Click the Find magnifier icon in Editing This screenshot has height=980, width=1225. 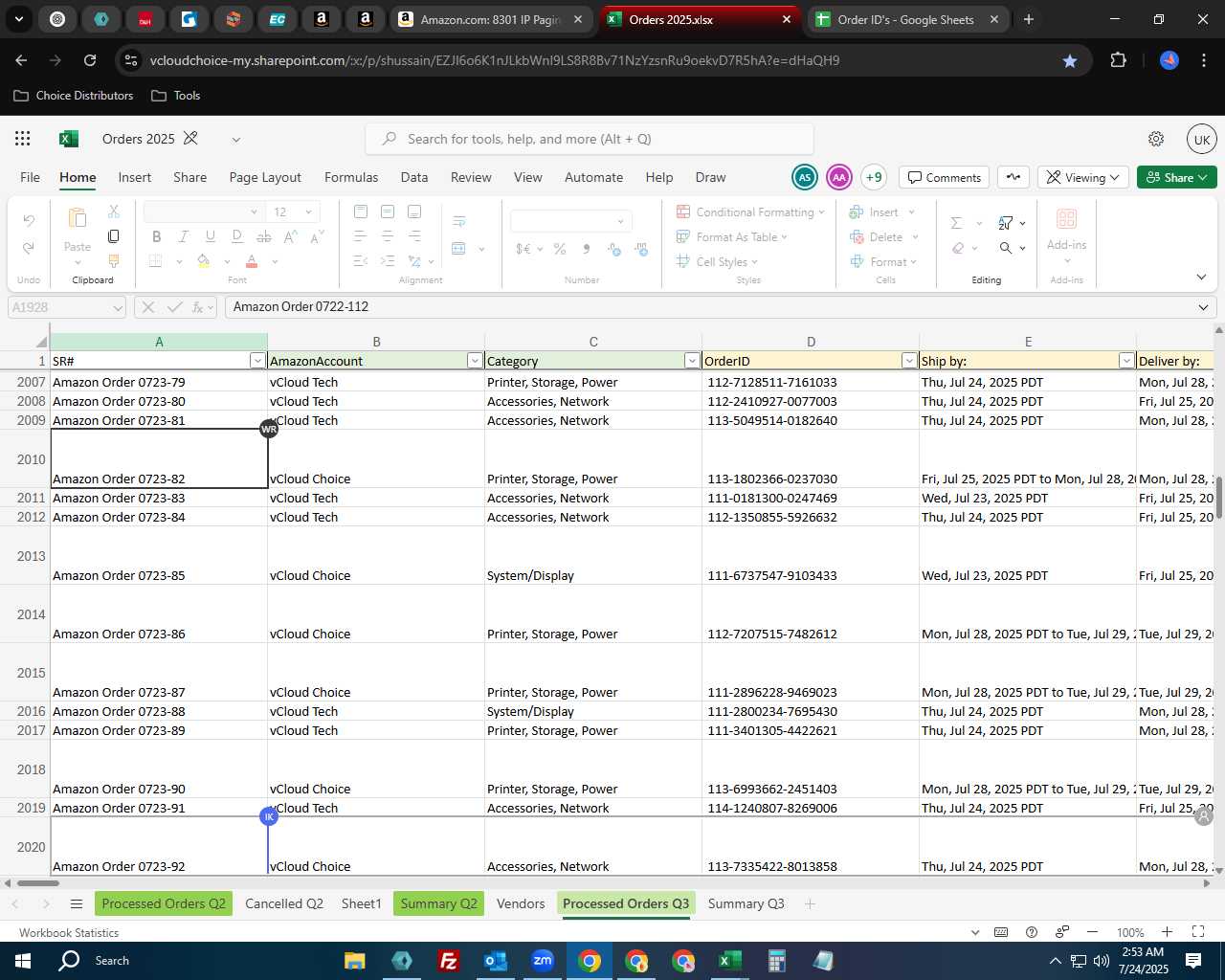[x=1006, y=248]
